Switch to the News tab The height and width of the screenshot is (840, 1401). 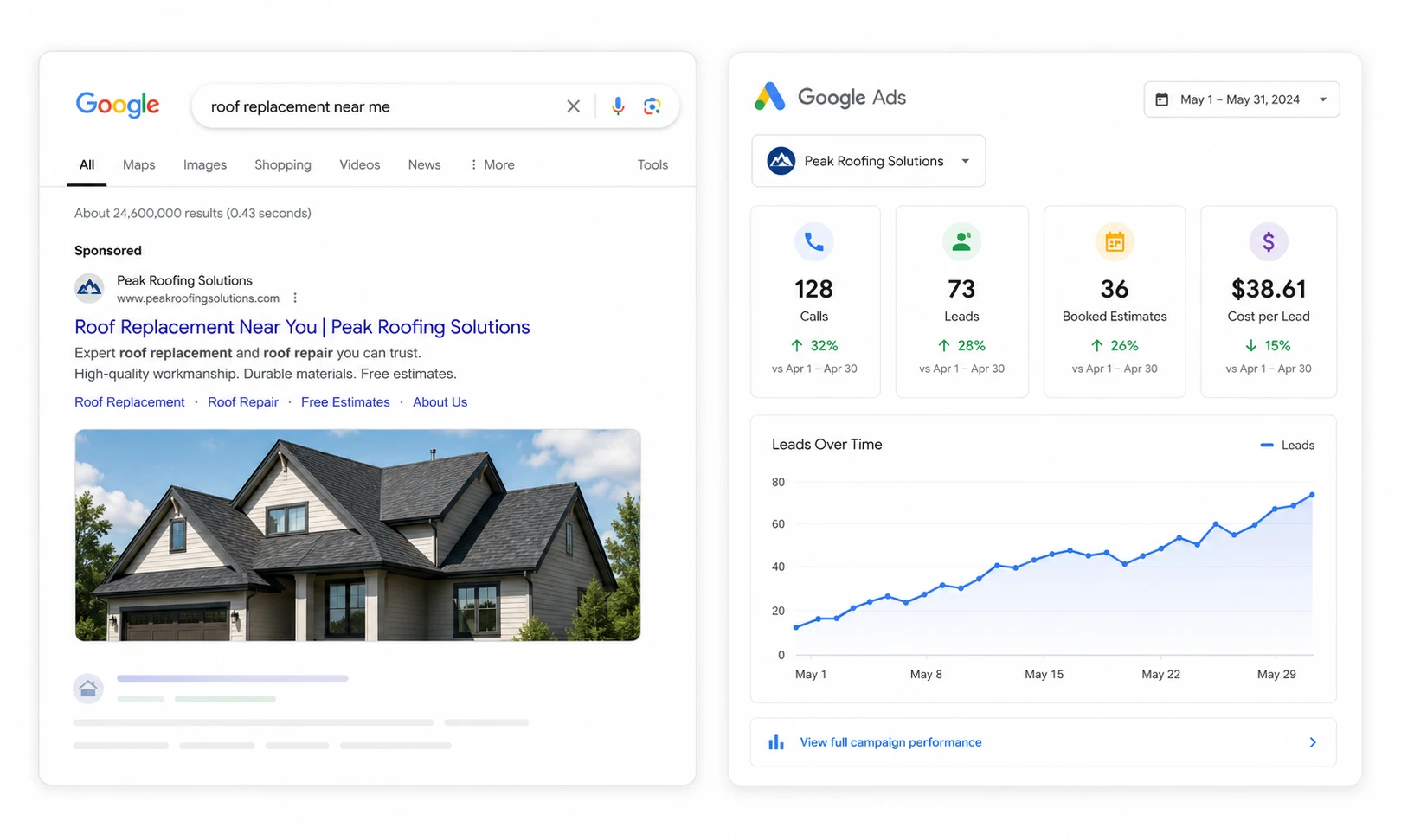425,164
